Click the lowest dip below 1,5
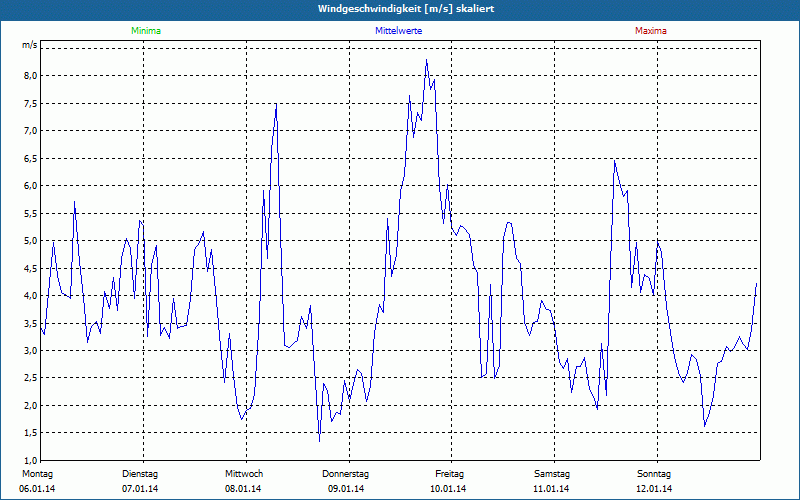Screen dimensions: 800x500 pyautogui.click(x=319, y=441)
